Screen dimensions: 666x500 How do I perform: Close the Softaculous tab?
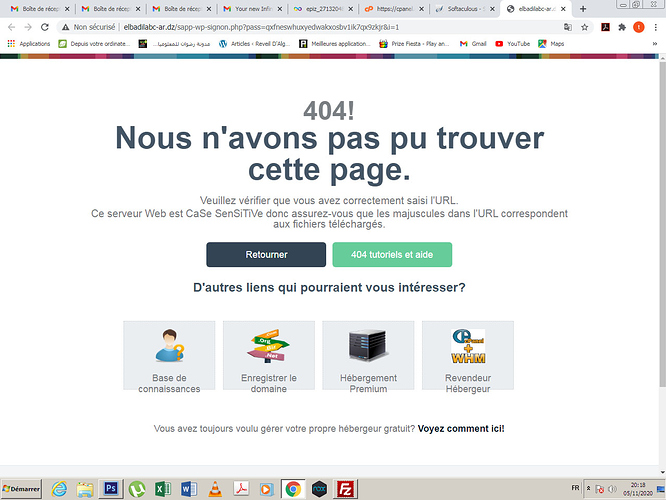492,9
